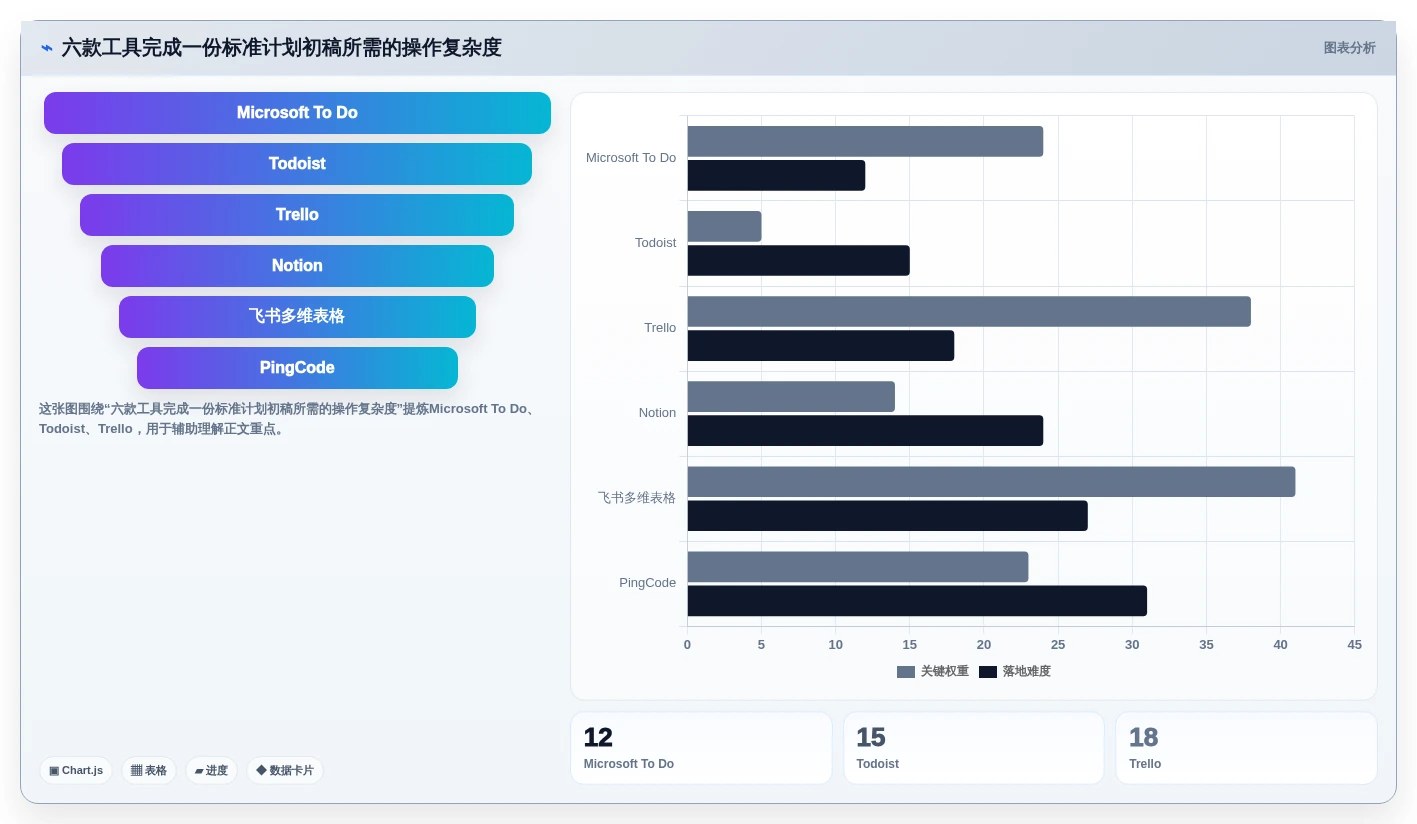This screenshot has height=824, width=1417.
Task: Click the 落地难度 bar for Trello
Action: pos(820,346)
